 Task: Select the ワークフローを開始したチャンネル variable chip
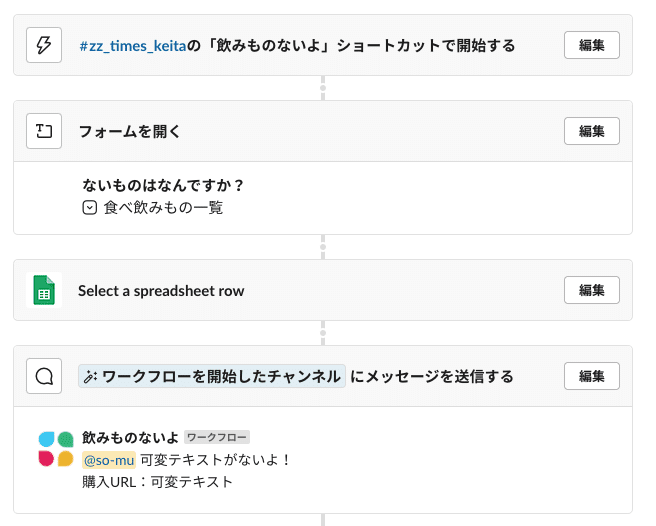point(212,376)
